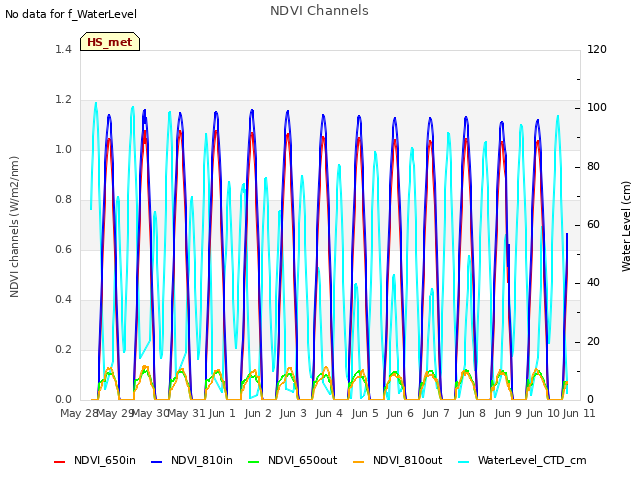Click the blue NDVI_810in legend swatch

157,462
